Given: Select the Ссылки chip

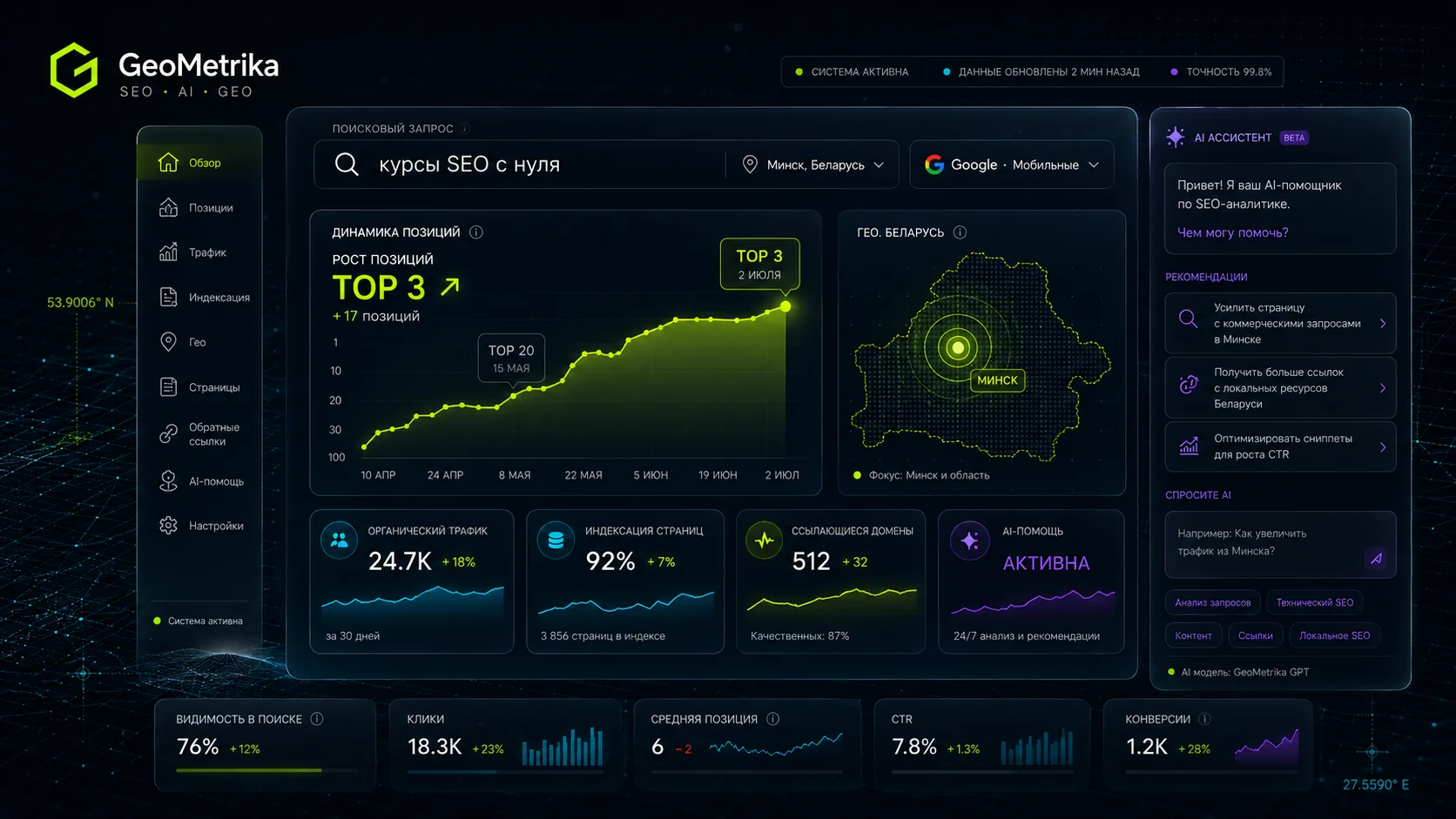Looking at the screenshot, I should 1256,635.
